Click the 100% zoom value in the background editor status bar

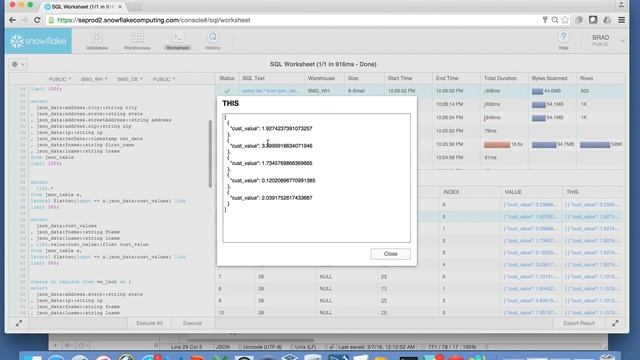(469, 347)
